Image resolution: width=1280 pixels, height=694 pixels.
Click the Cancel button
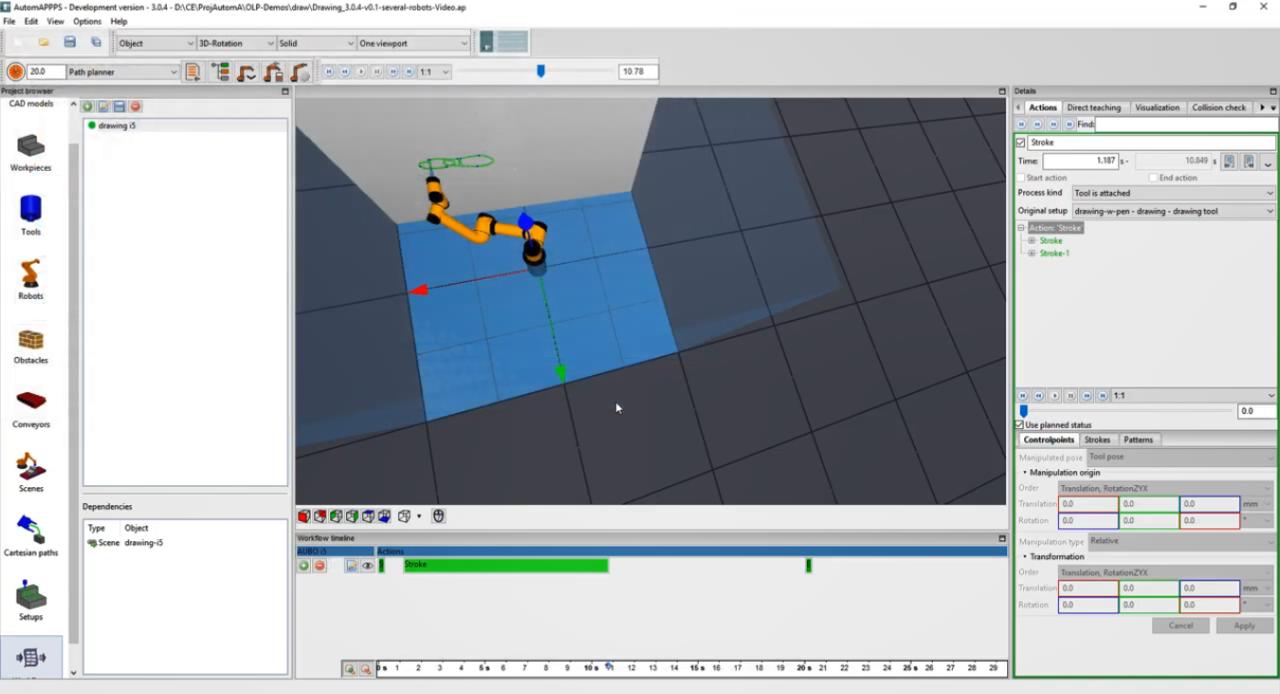[1181, 626]
